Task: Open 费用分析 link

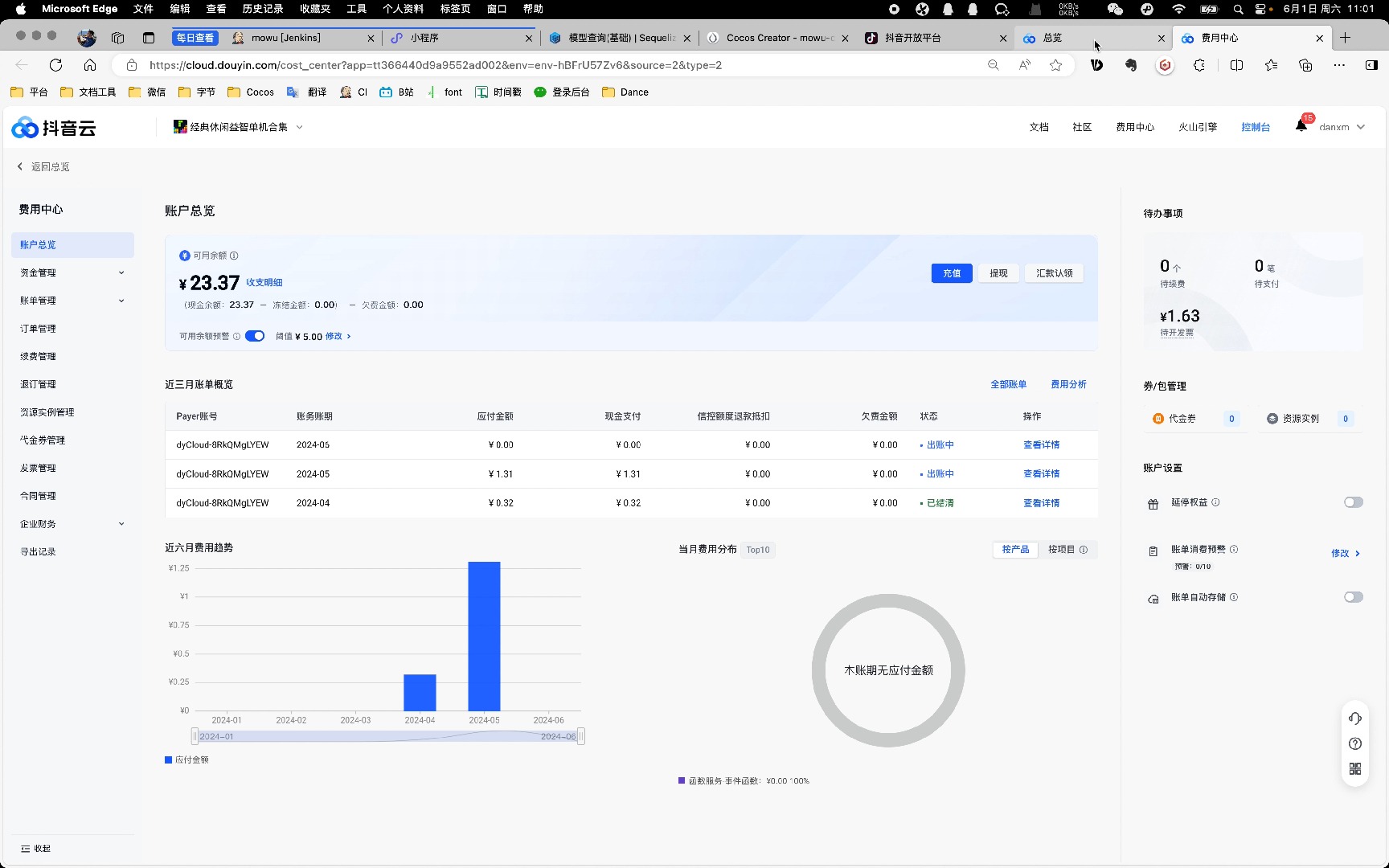Action: click(1068, 384)
